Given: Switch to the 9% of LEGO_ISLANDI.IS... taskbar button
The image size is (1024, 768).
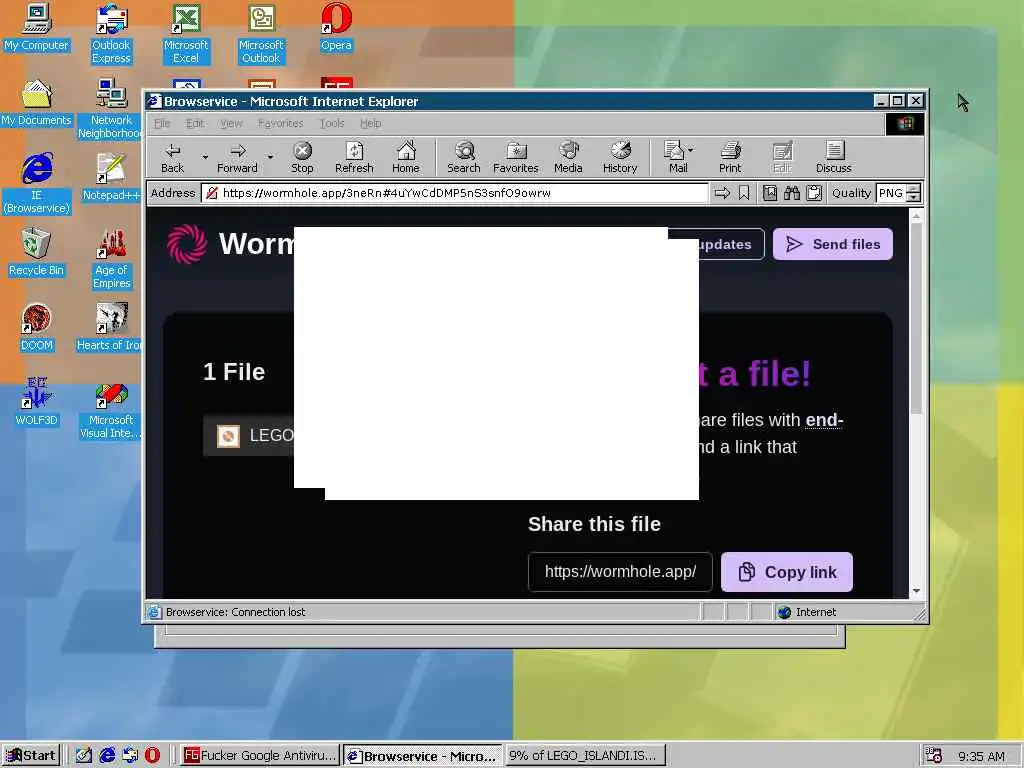Looking at the screenshot, I should click(x=585, y=756).
